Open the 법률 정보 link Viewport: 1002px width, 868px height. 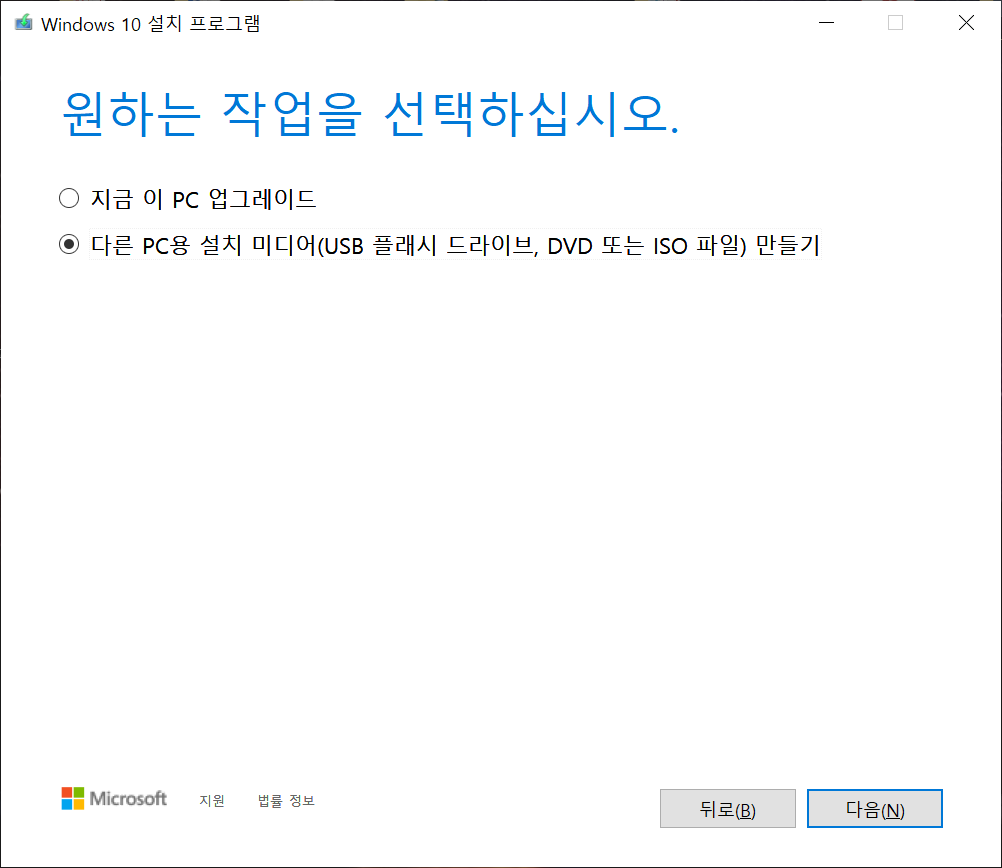click(286, 800)
